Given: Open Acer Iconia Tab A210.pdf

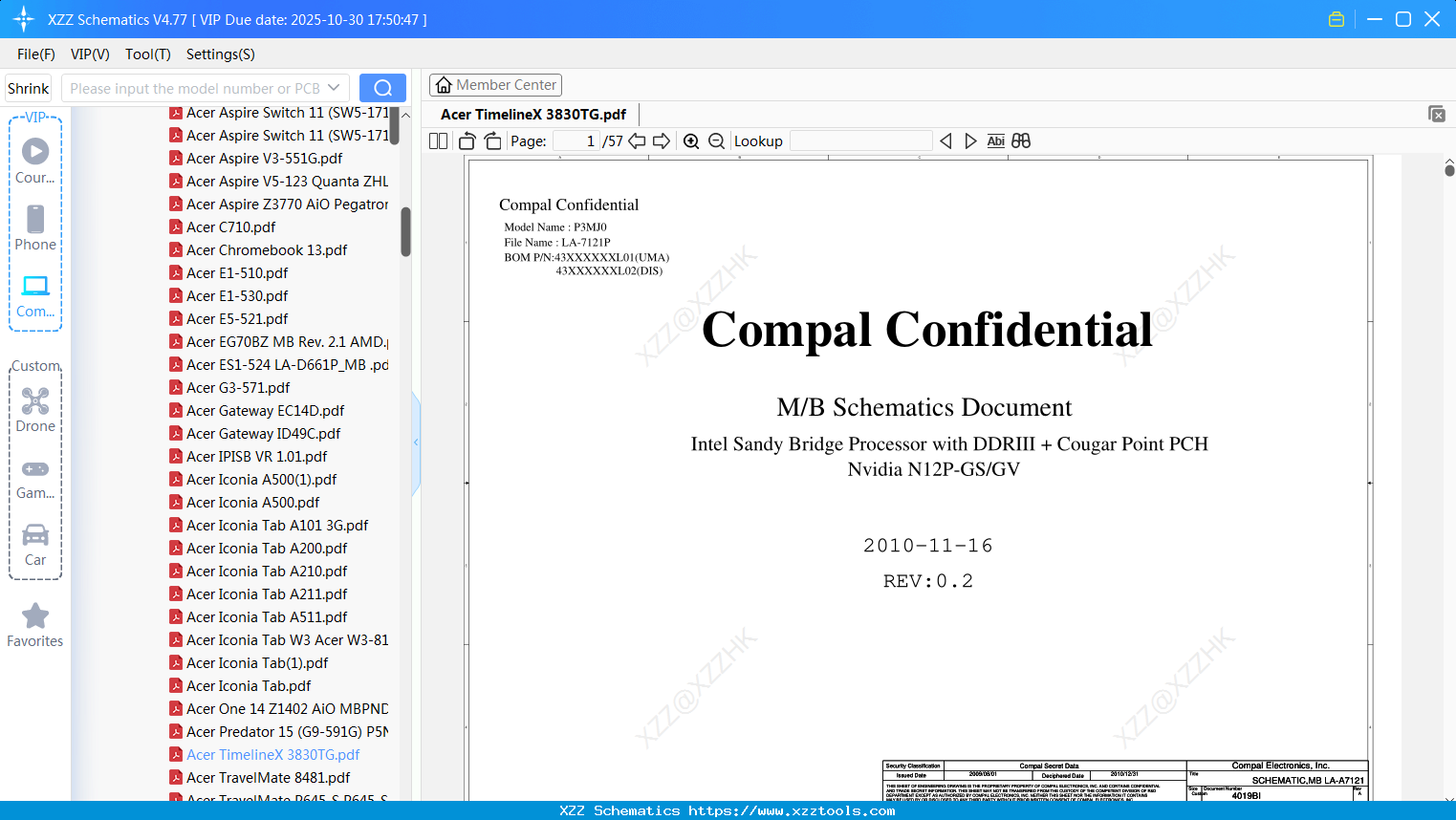Looking at the screenshot, I should (267, 572).
